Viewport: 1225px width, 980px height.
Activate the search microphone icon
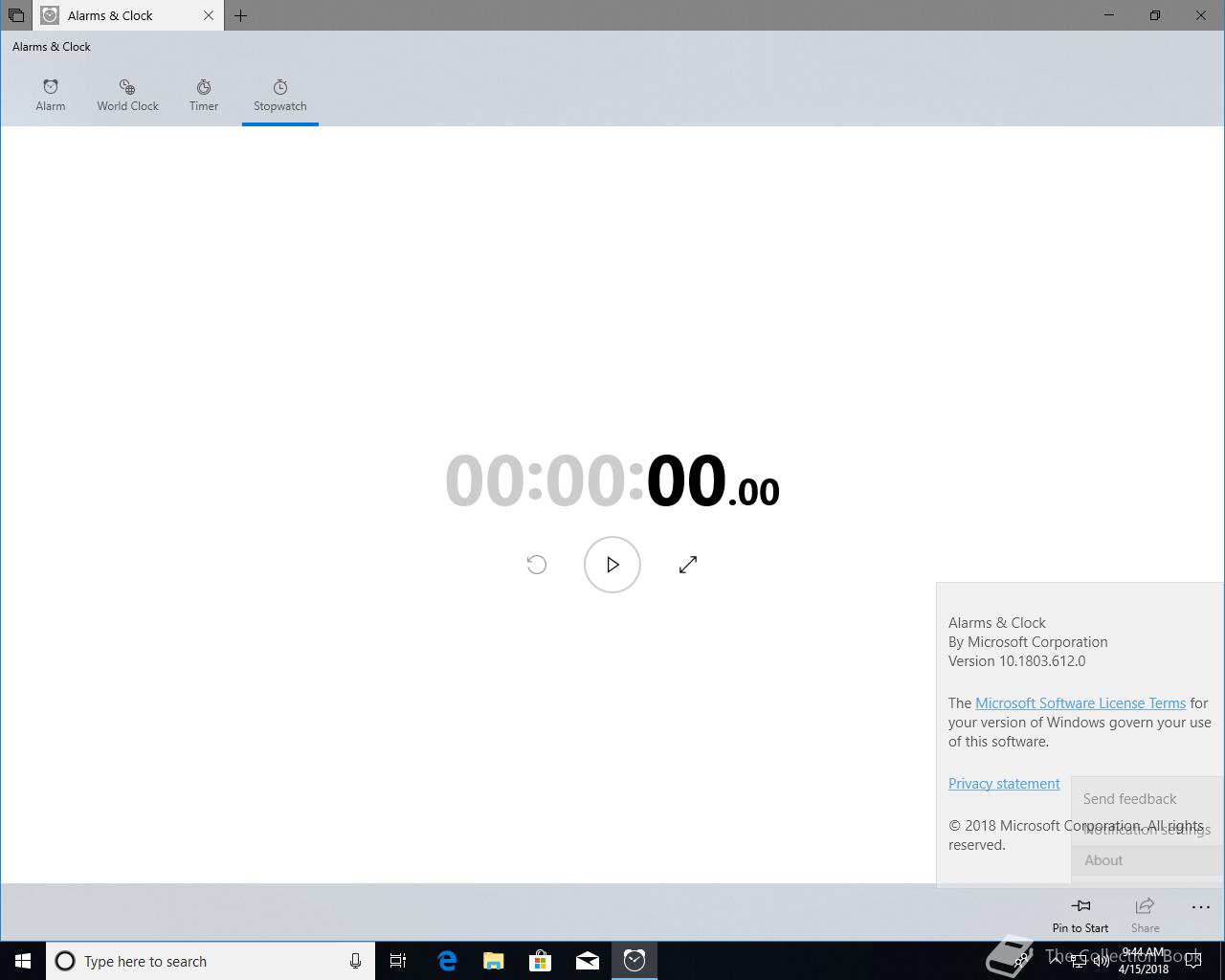pos(355,961)
